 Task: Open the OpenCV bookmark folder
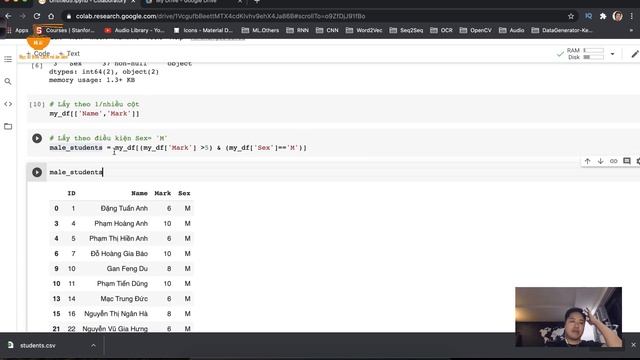pyautogui.click(x=476, y=30)
